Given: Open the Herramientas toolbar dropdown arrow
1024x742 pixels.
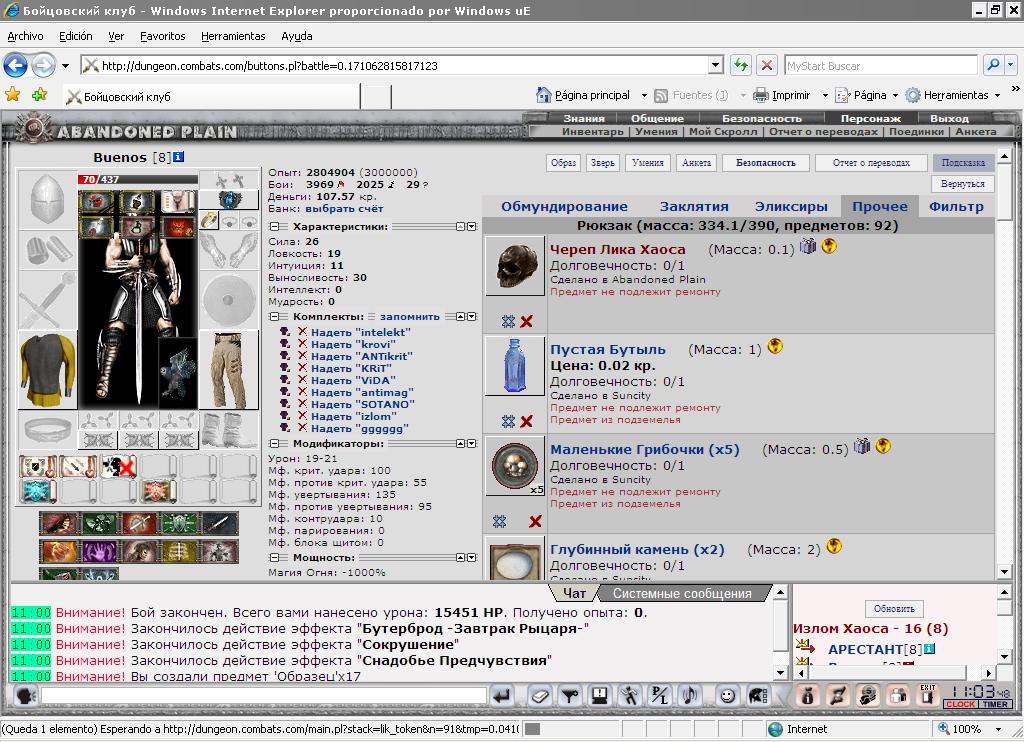Looking at the screenshot, I should [997, 95].
